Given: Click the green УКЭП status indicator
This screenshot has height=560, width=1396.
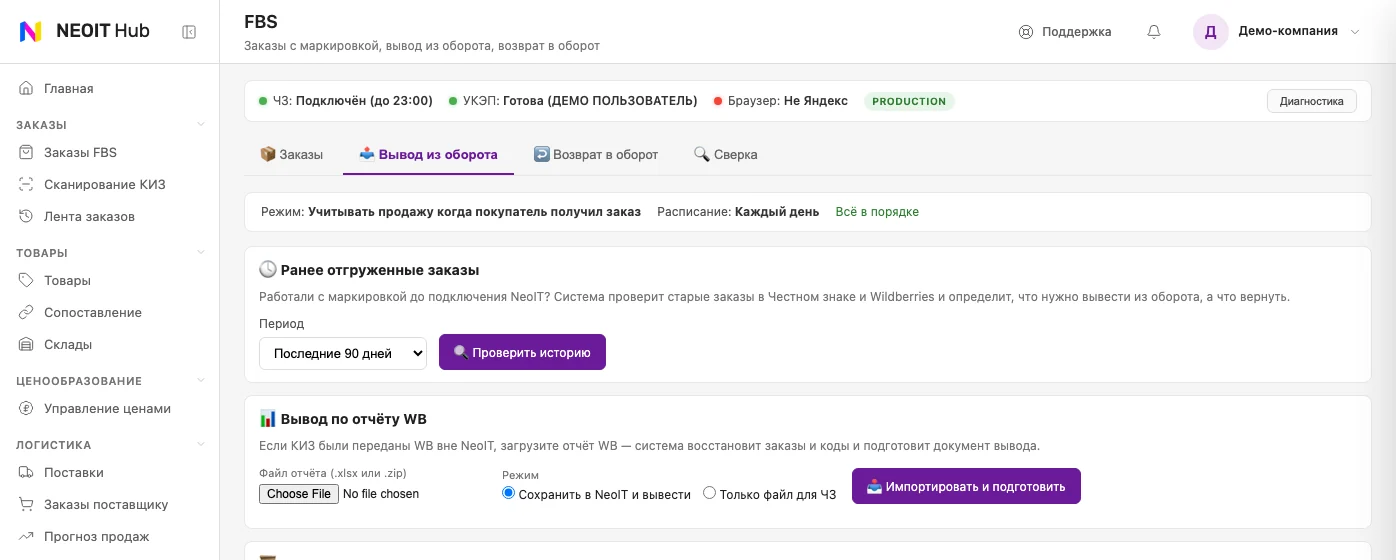Looking at the screenshot, I should [453, 101].
